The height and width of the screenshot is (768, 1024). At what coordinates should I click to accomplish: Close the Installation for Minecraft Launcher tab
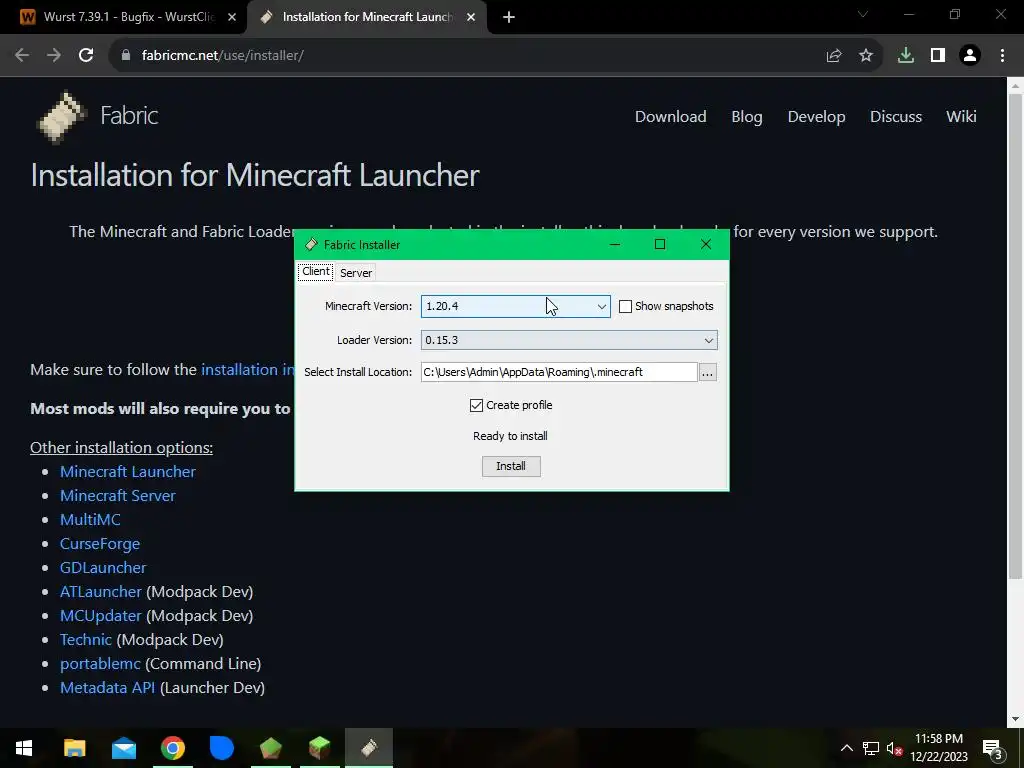[x=471, y=18]
